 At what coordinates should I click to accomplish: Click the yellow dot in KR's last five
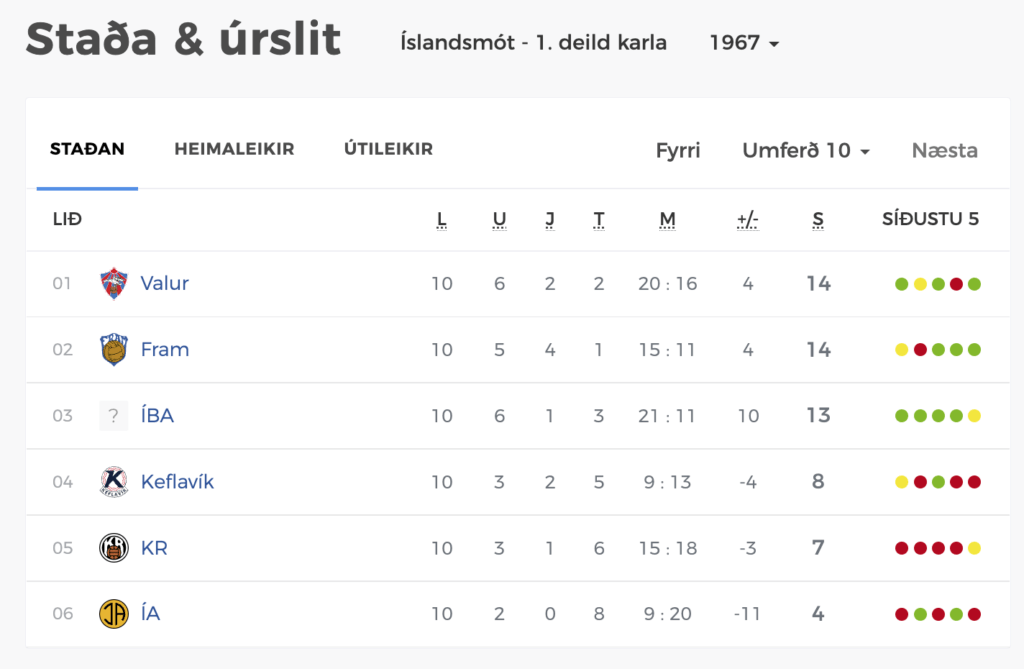point(974,548)
